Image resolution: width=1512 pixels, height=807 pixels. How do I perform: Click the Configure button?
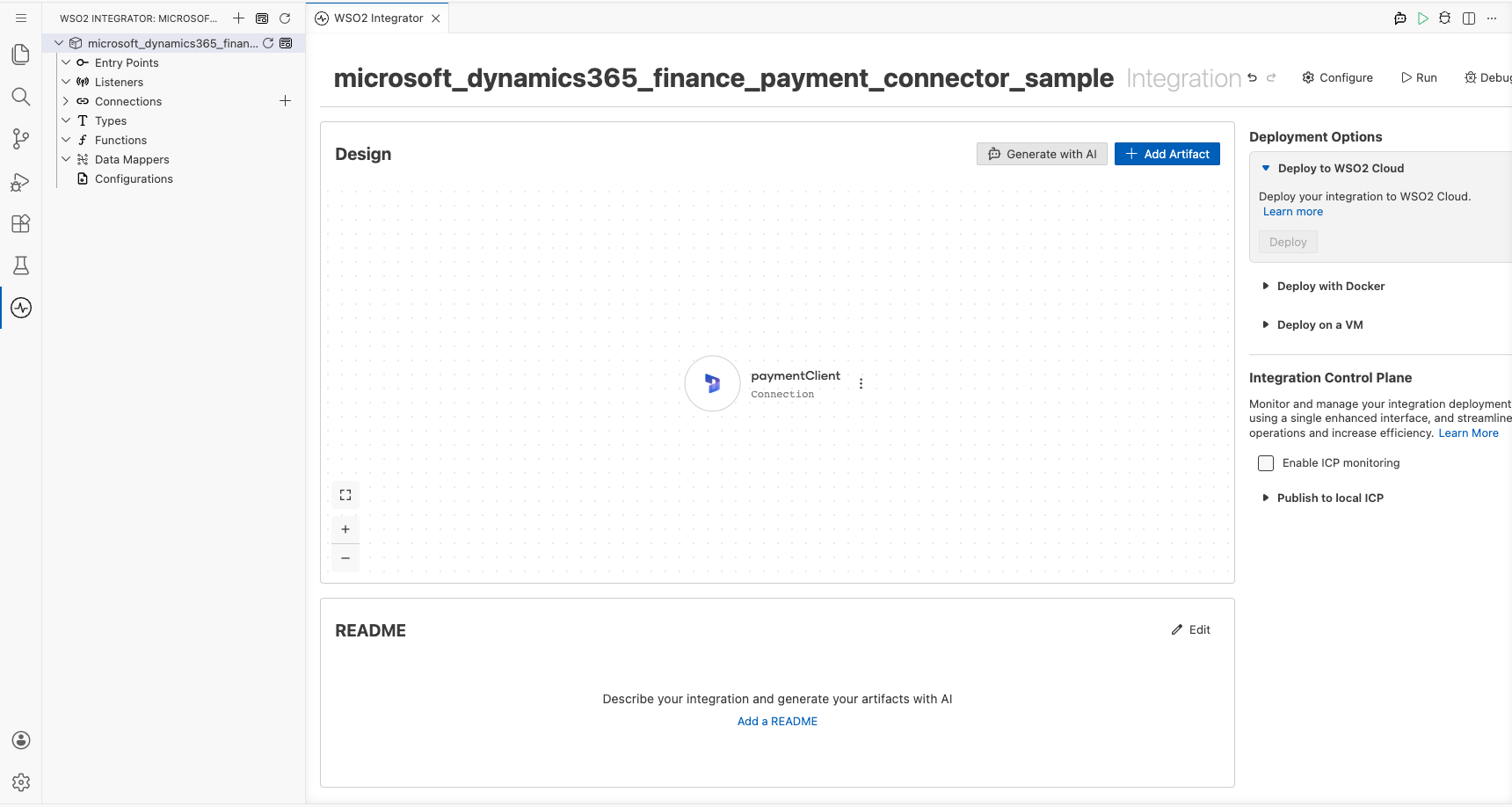(1337, 77)
